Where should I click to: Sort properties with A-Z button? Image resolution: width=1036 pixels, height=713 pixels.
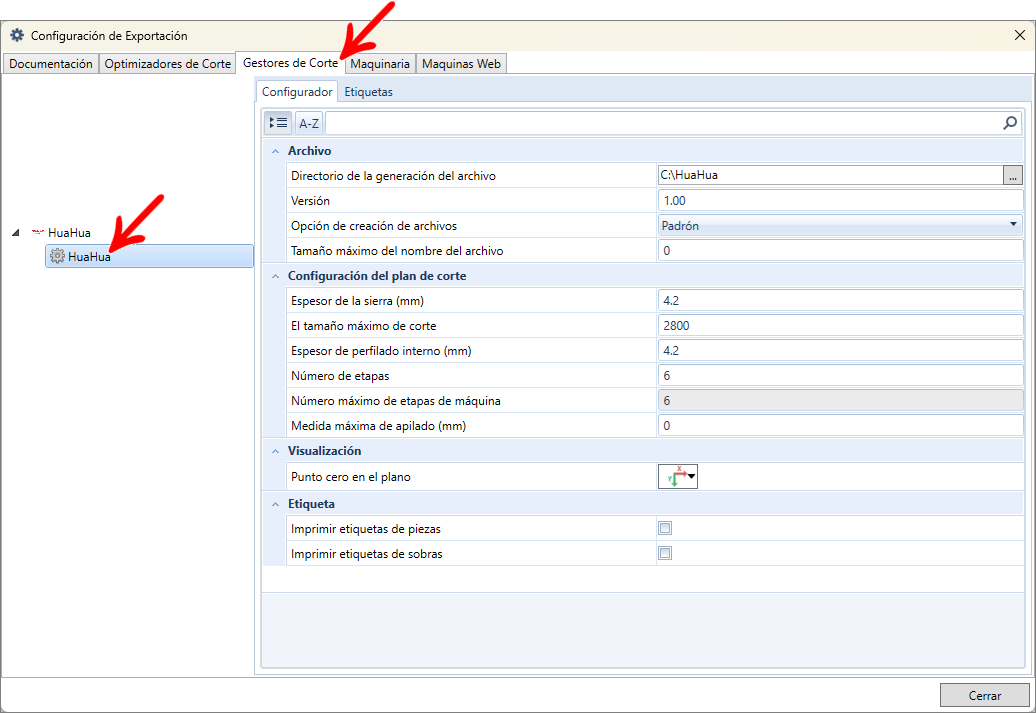(309, 123)
